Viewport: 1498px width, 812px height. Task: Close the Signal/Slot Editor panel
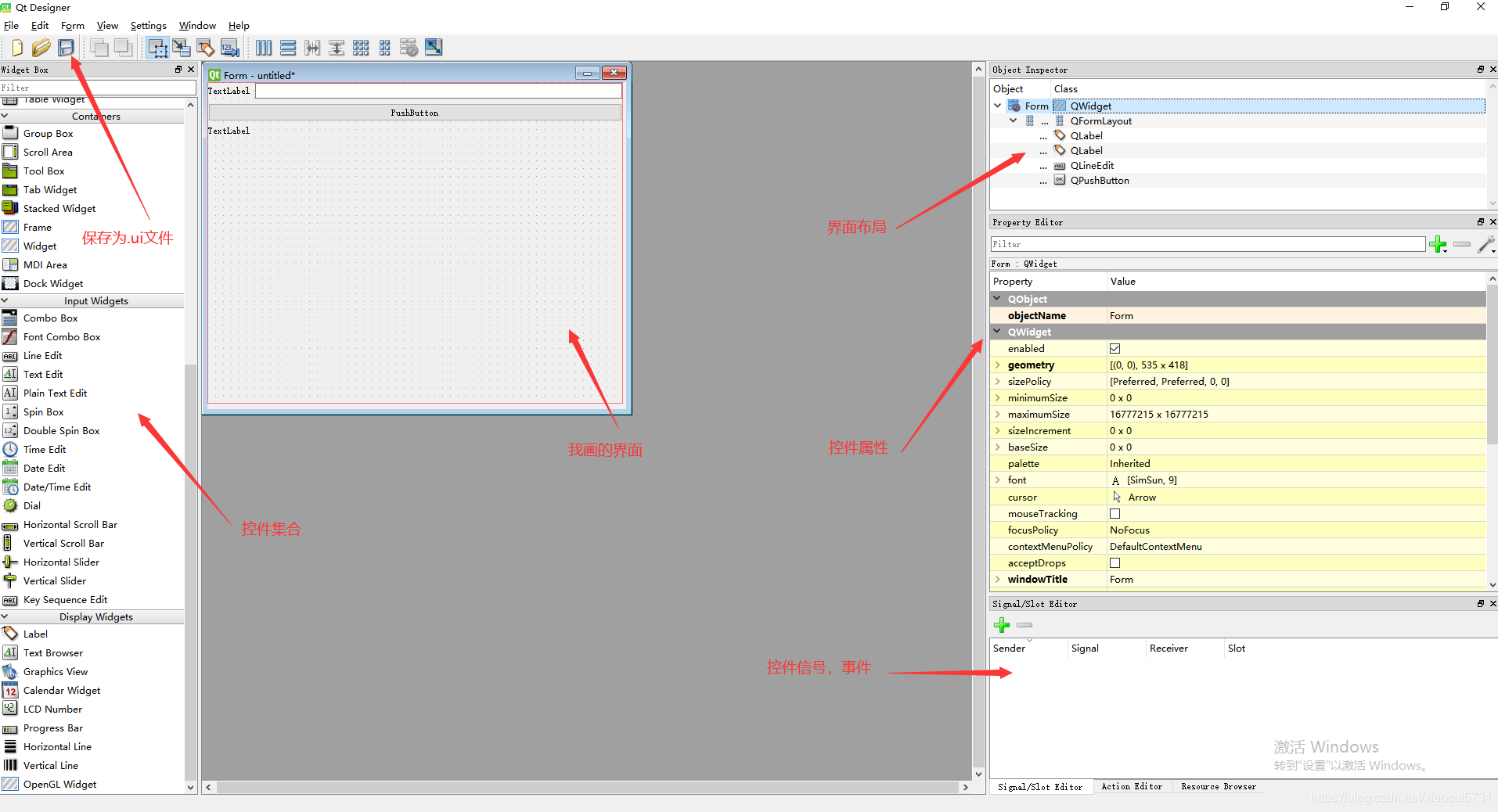pos(1493,604)
